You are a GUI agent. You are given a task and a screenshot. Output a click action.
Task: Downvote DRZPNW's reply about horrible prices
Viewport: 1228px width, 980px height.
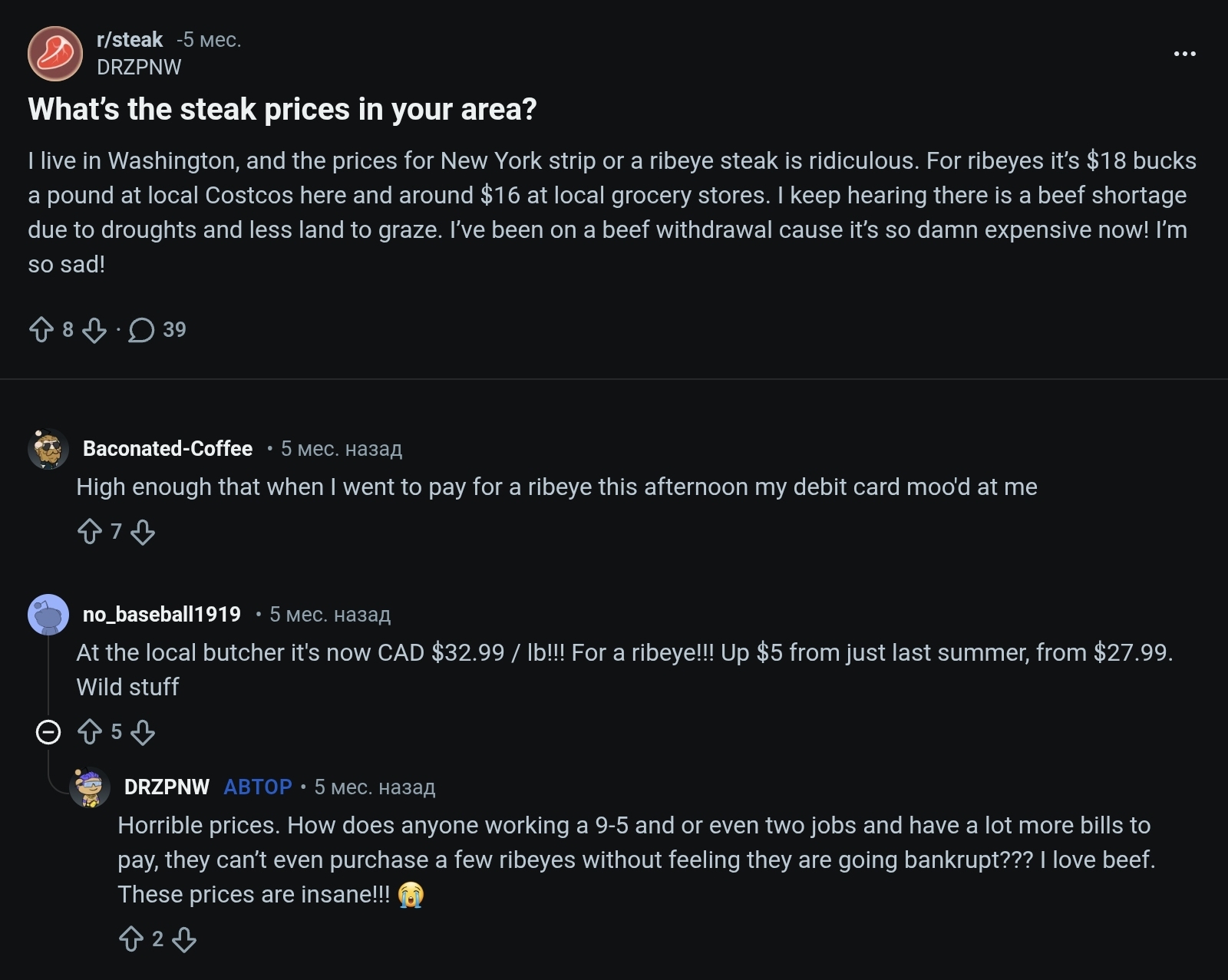point(184,939)
